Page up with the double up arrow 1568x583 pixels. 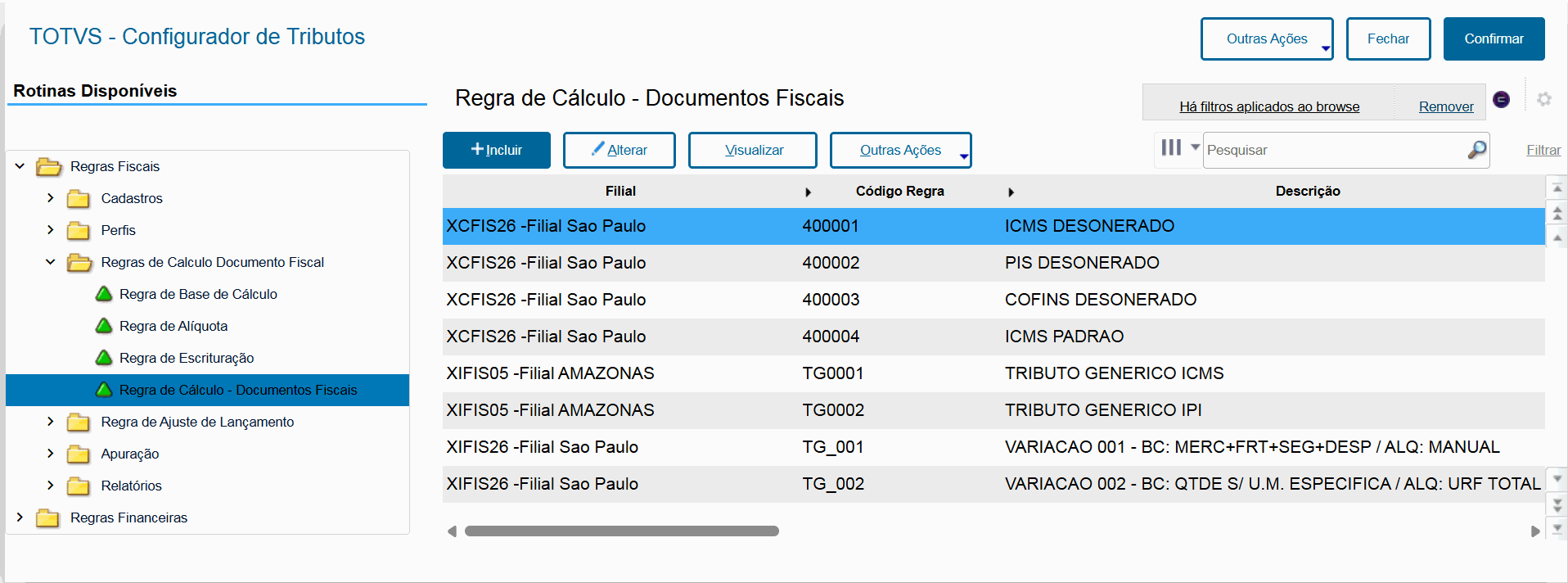1557,214
